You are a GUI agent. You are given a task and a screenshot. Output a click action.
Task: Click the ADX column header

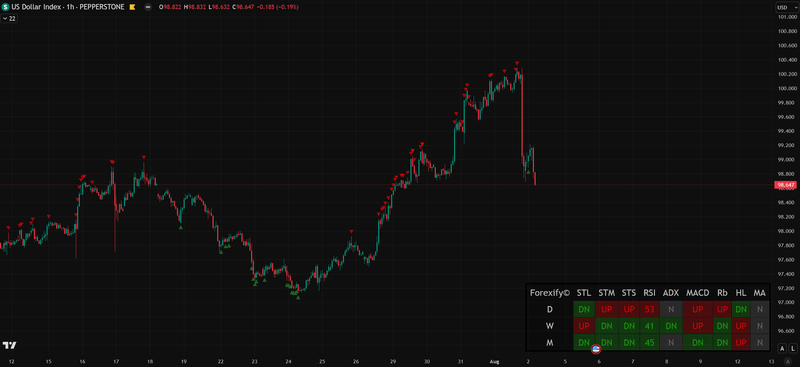point(671,293)
